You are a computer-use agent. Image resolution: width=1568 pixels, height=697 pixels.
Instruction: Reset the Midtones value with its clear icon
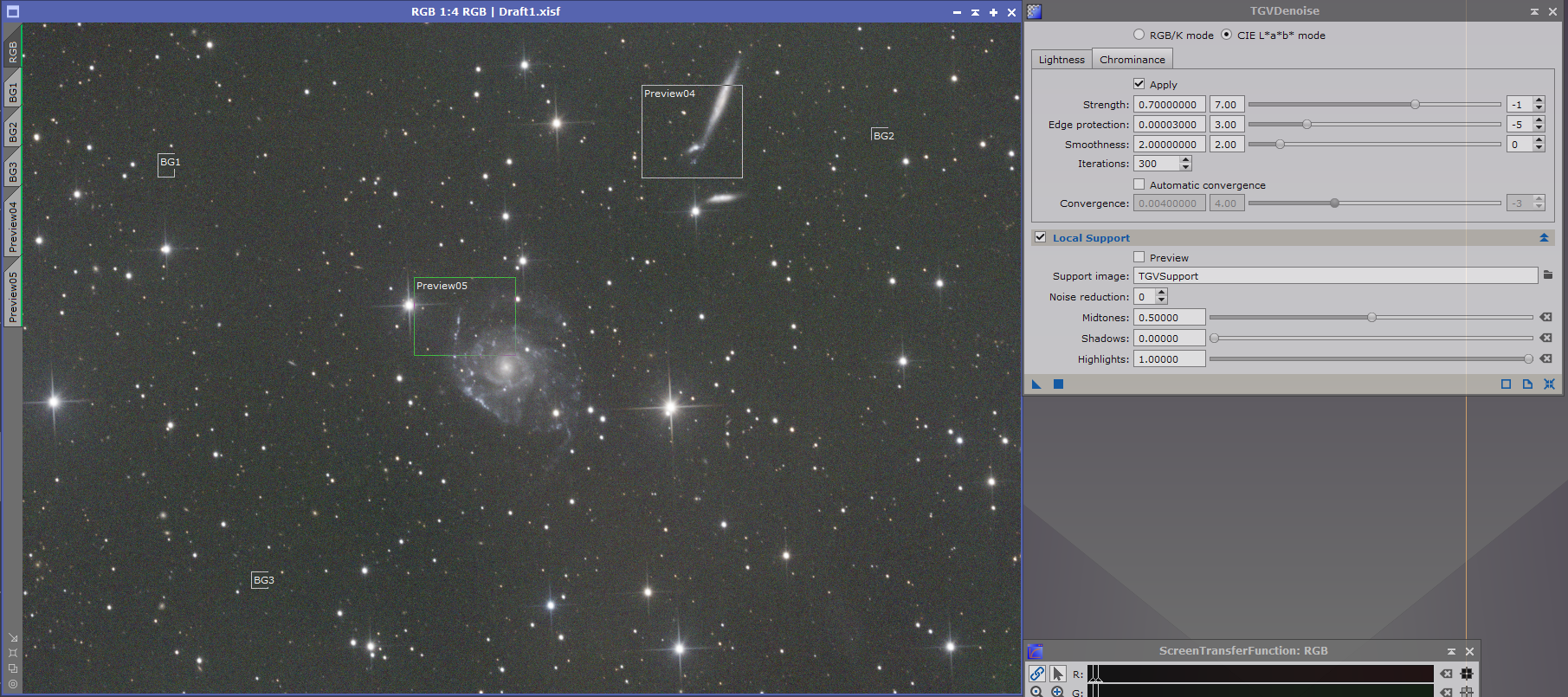pos(1545,318)
